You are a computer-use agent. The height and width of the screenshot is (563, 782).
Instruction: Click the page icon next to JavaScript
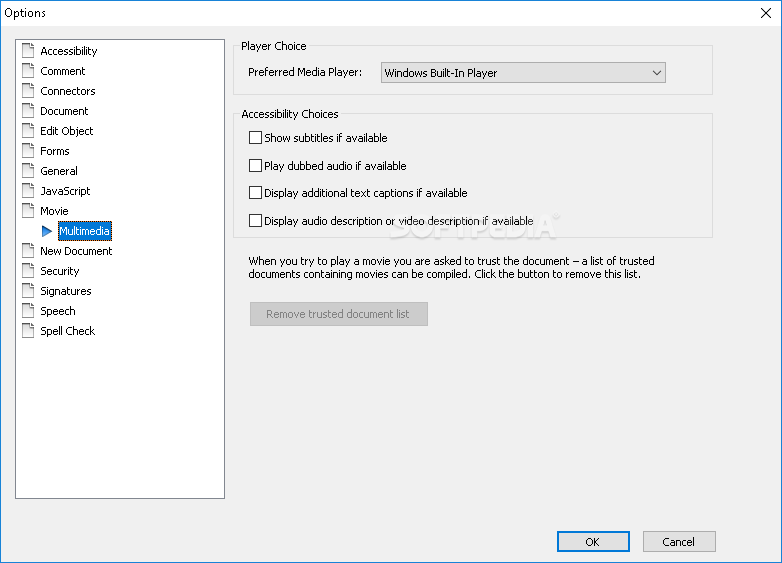pos(28,190)
